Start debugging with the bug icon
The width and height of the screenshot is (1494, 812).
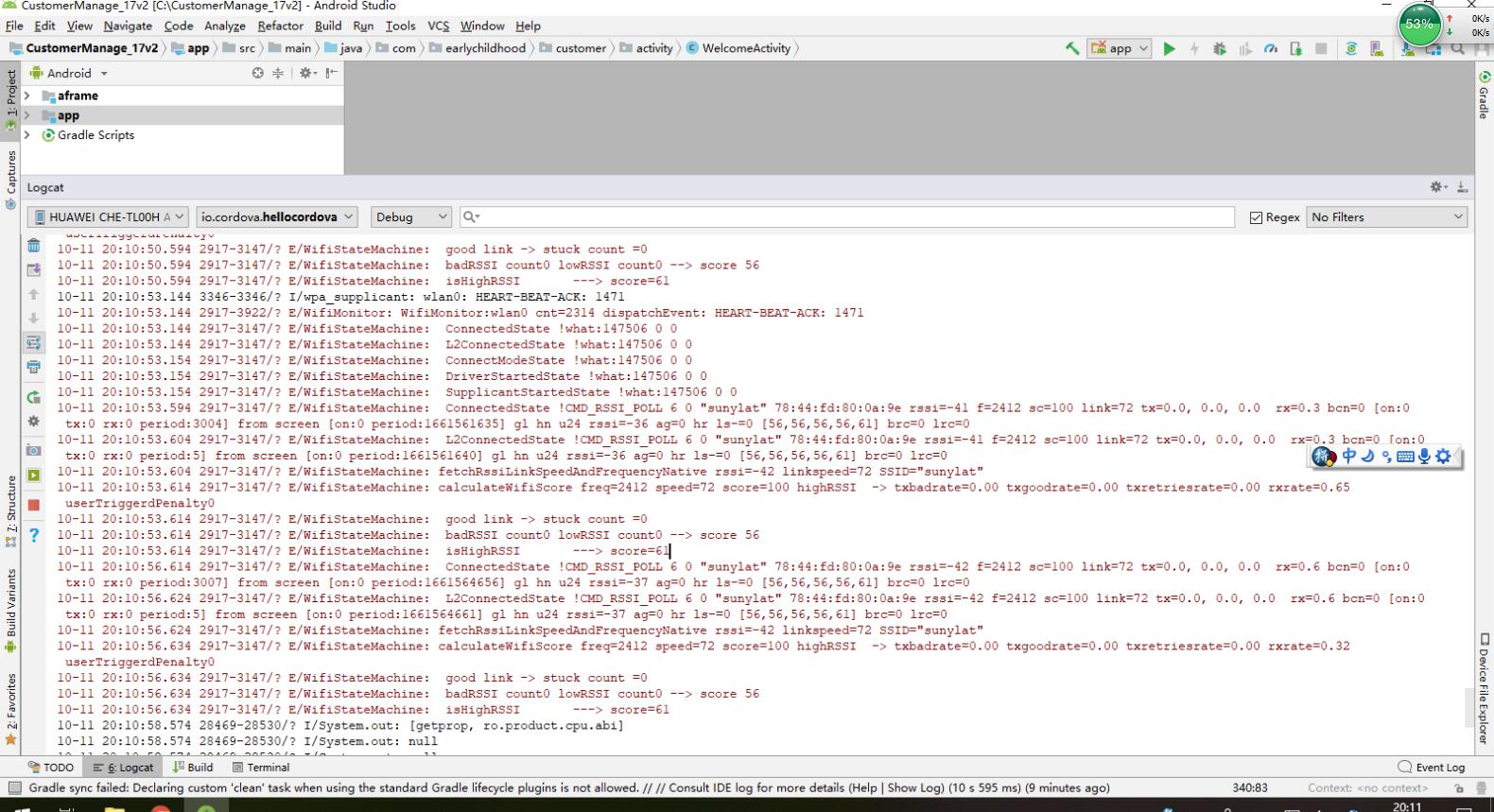[1220, 49]
